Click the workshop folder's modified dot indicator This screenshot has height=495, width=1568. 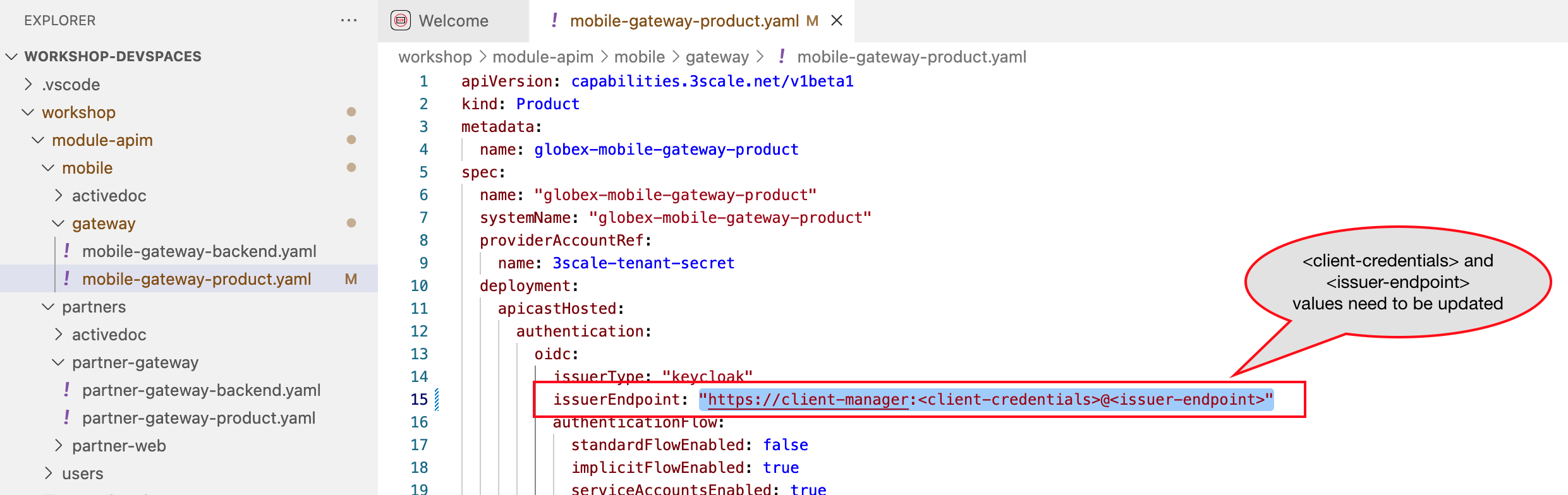(351, 112)
